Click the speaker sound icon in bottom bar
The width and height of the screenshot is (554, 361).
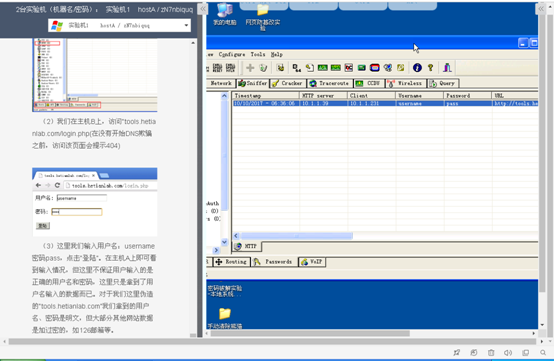(x=508, y=352)
